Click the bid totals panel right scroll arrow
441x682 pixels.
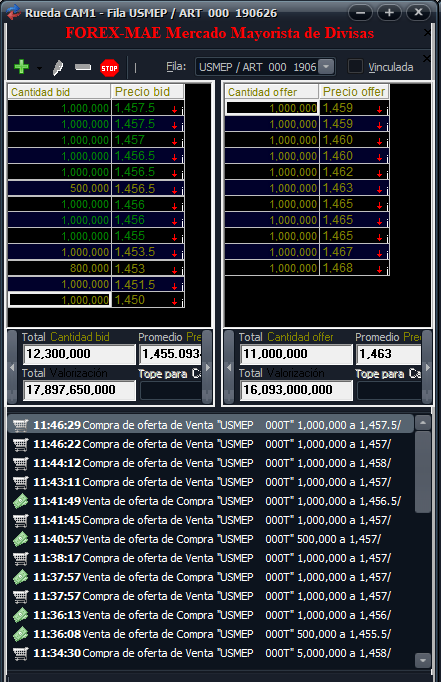click(207, 368)
